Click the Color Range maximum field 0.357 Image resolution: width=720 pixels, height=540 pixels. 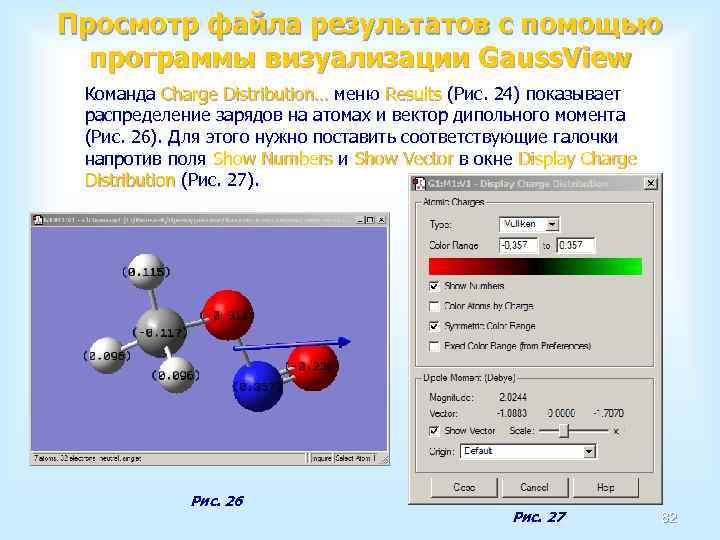576,245
